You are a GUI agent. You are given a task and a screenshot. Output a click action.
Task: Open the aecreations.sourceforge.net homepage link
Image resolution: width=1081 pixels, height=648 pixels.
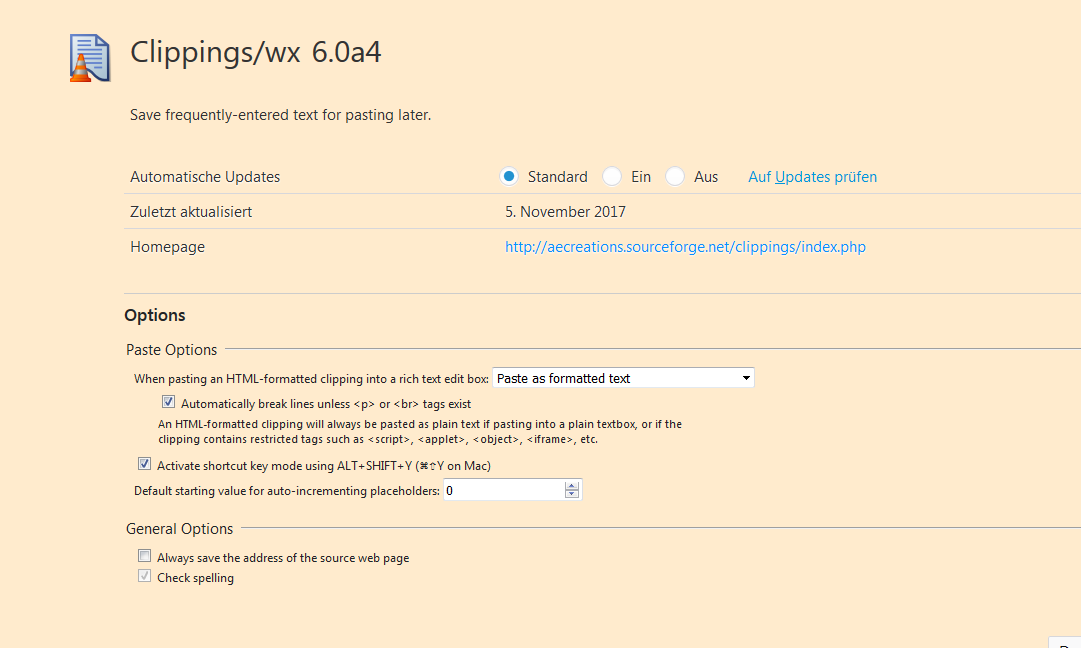pos(685,247)
